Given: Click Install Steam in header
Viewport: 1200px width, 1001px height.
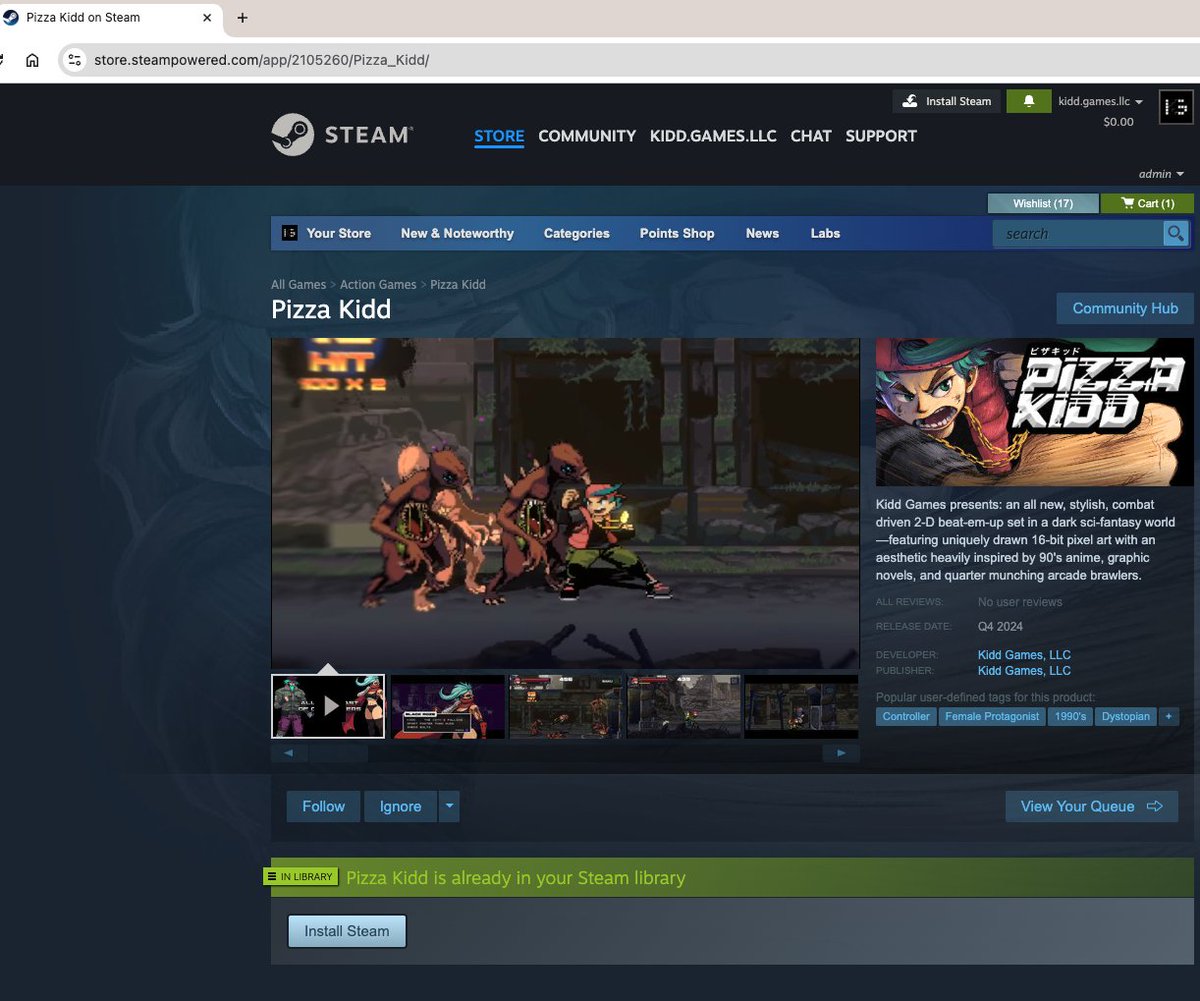Looking at the screenshot, I should point(946,101).
